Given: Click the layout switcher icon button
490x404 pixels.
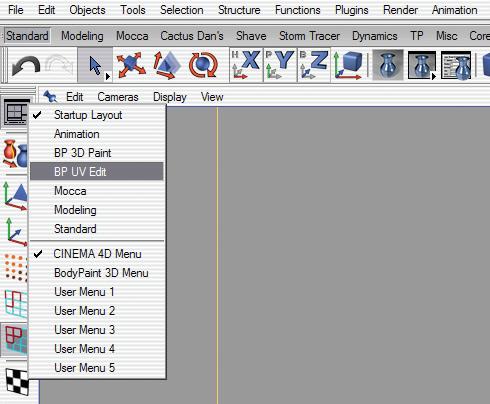Looking at the screenshot, I should click(16, 113).
